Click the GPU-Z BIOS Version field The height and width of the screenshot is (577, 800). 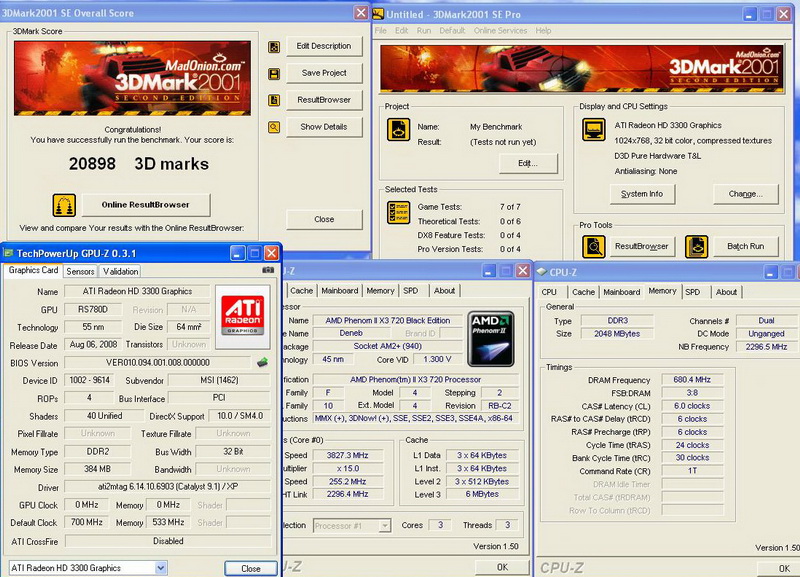(x=158, y=363)
